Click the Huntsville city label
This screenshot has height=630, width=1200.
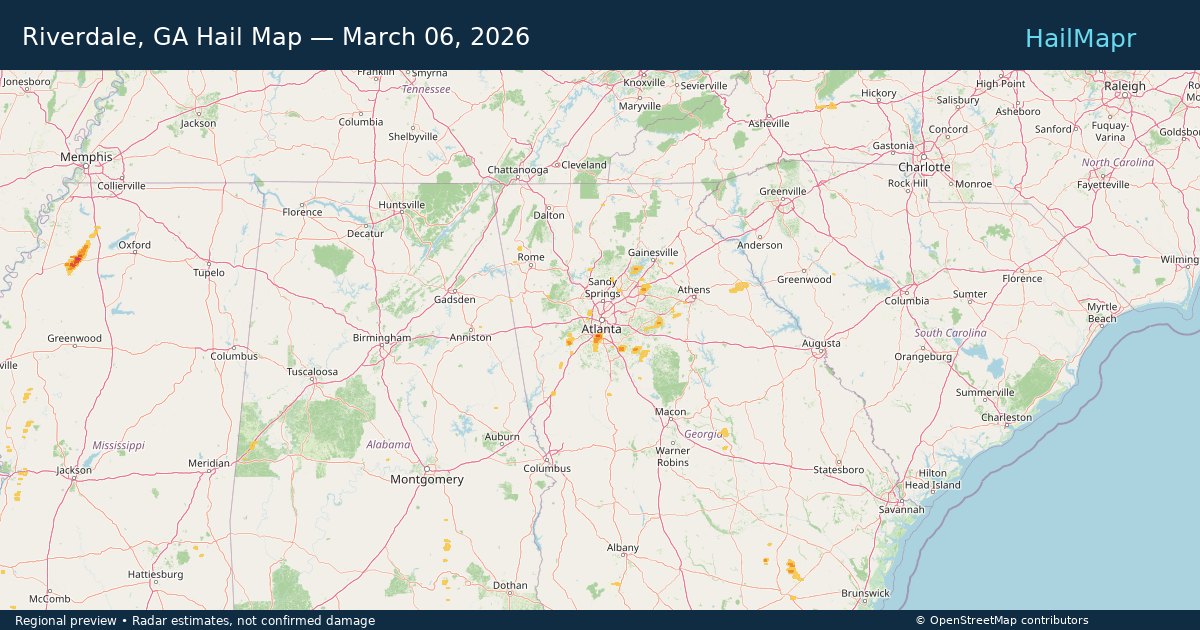[x=402, y=205]
